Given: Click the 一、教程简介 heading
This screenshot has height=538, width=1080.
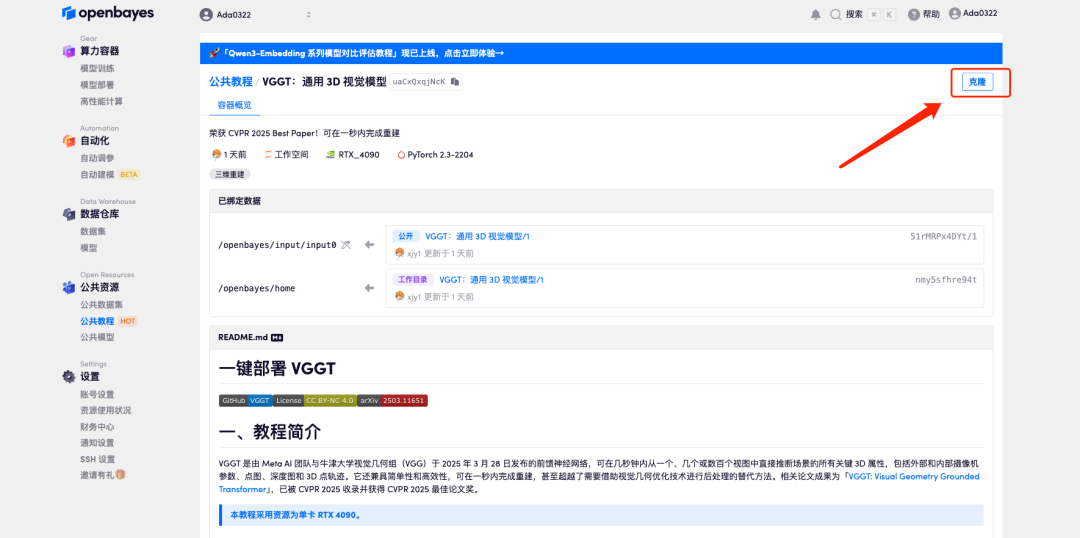Looking at the screenshot, I should coord(269,432).
